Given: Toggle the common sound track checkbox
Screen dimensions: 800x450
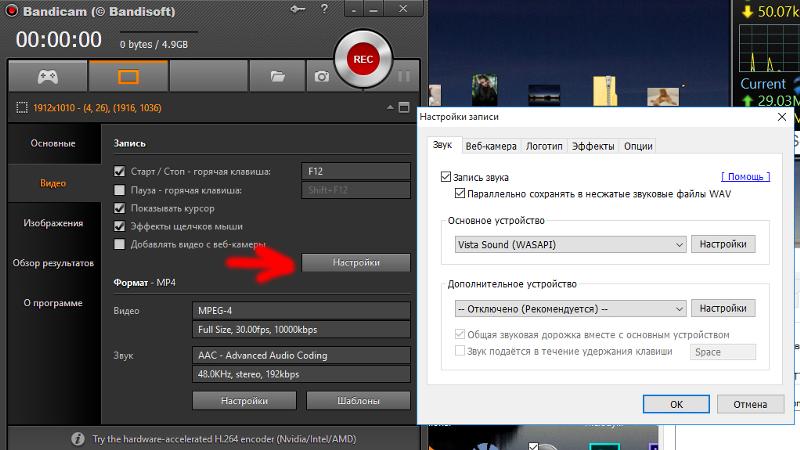Looking at the screenshot, I should pyautogui.click(x=460, y=334).
